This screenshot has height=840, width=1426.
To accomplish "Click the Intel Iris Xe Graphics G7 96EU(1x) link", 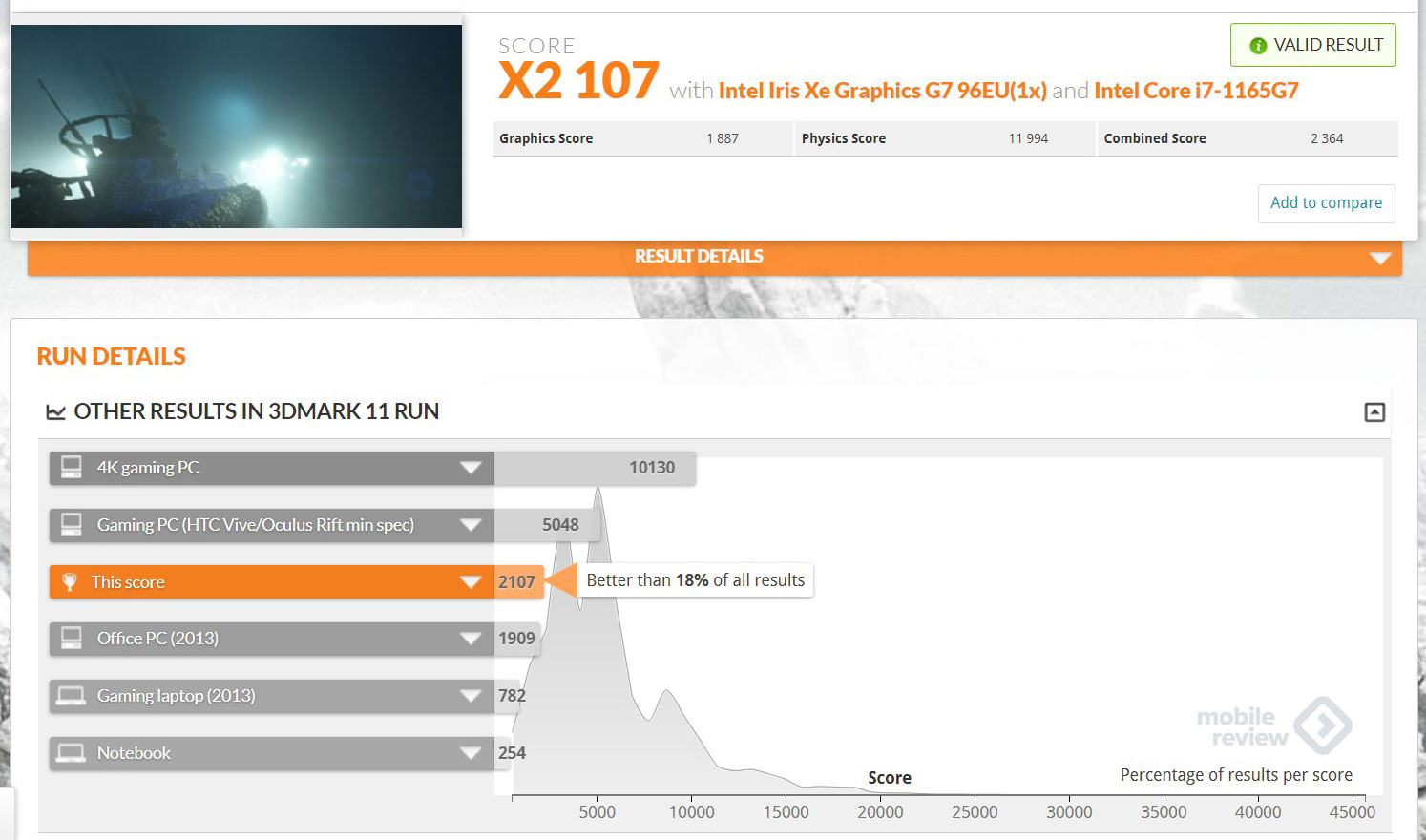I will click(x=882, y=91).
